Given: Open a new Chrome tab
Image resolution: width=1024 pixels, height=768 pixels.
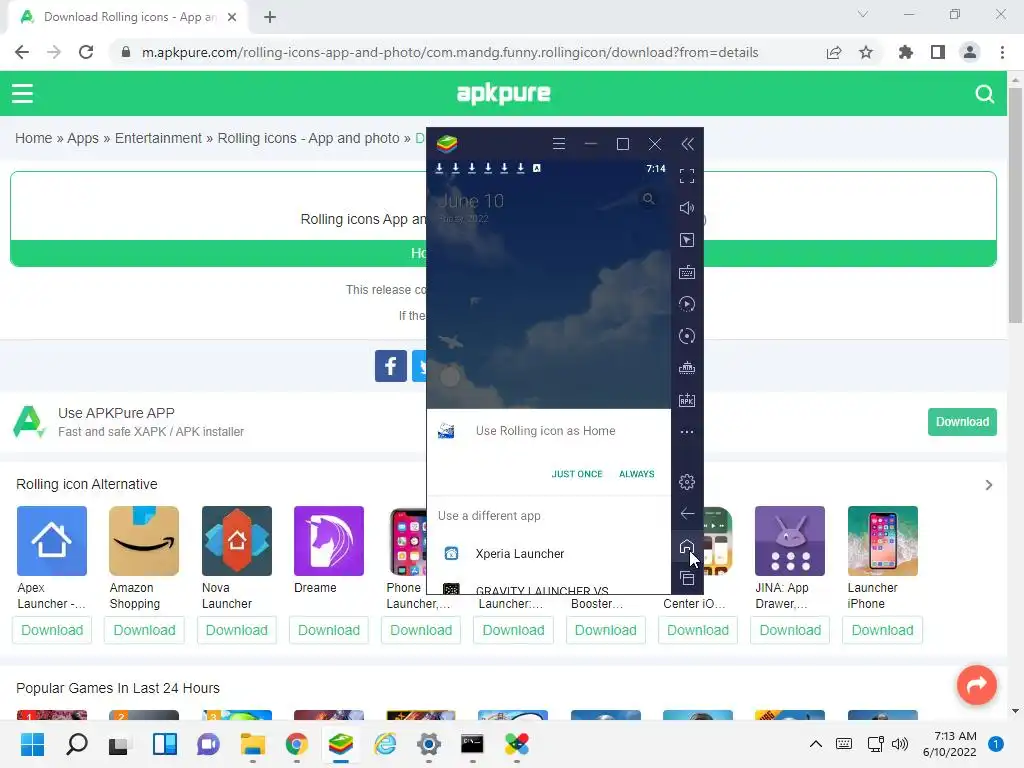Looking at the screenshot, I should 270,17.
